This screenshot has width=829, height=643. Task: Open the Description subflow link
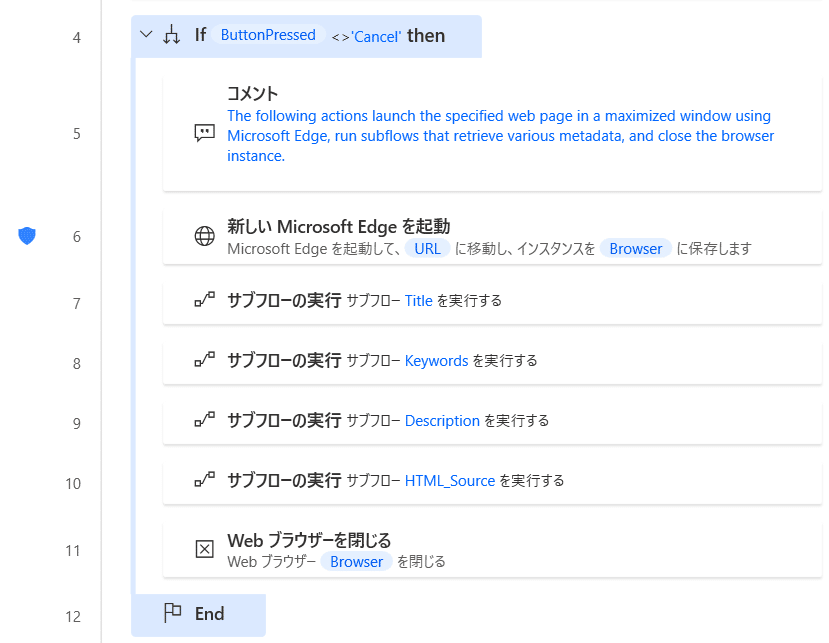click(x=442, y=421)
